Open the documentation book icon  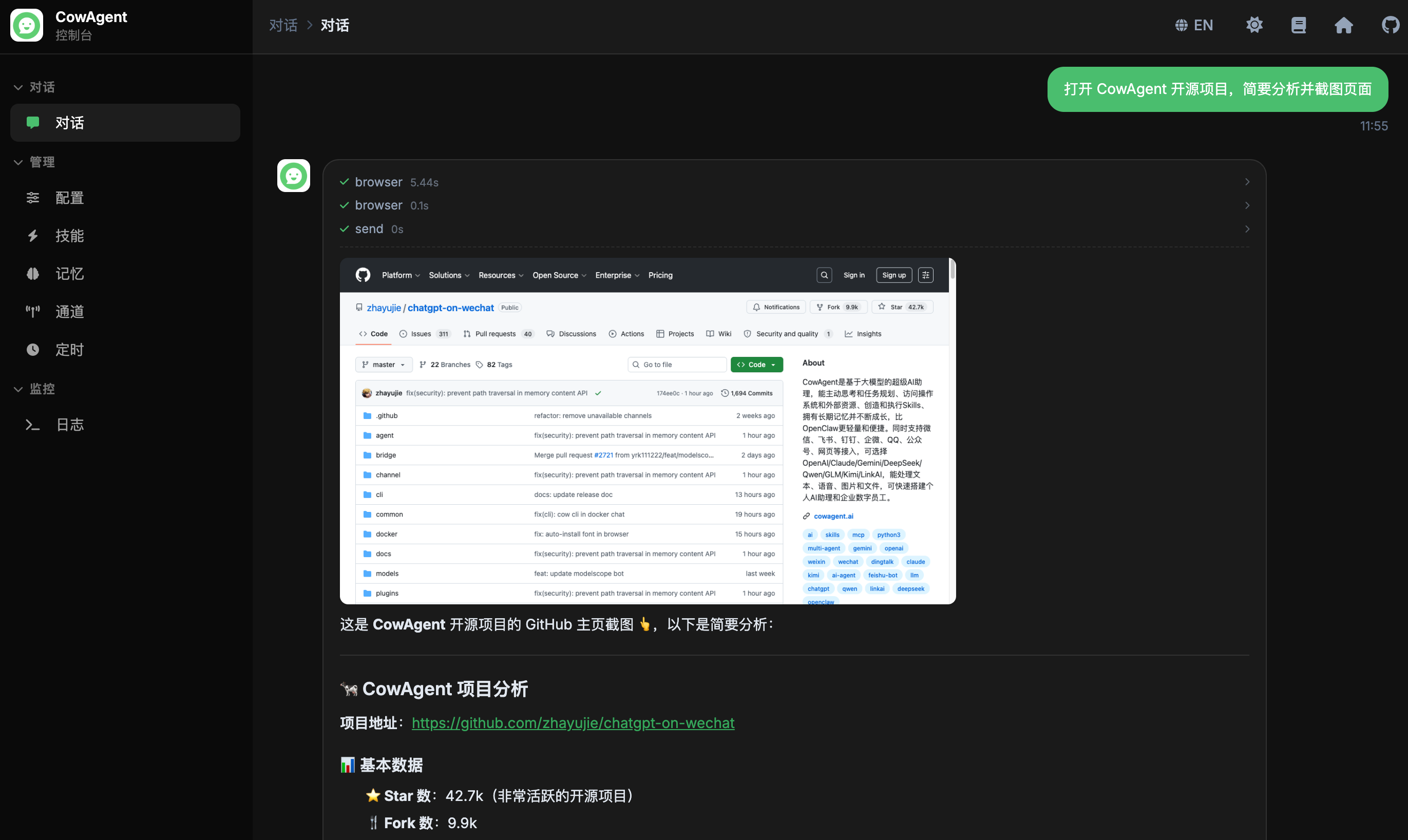[1298, 25]
